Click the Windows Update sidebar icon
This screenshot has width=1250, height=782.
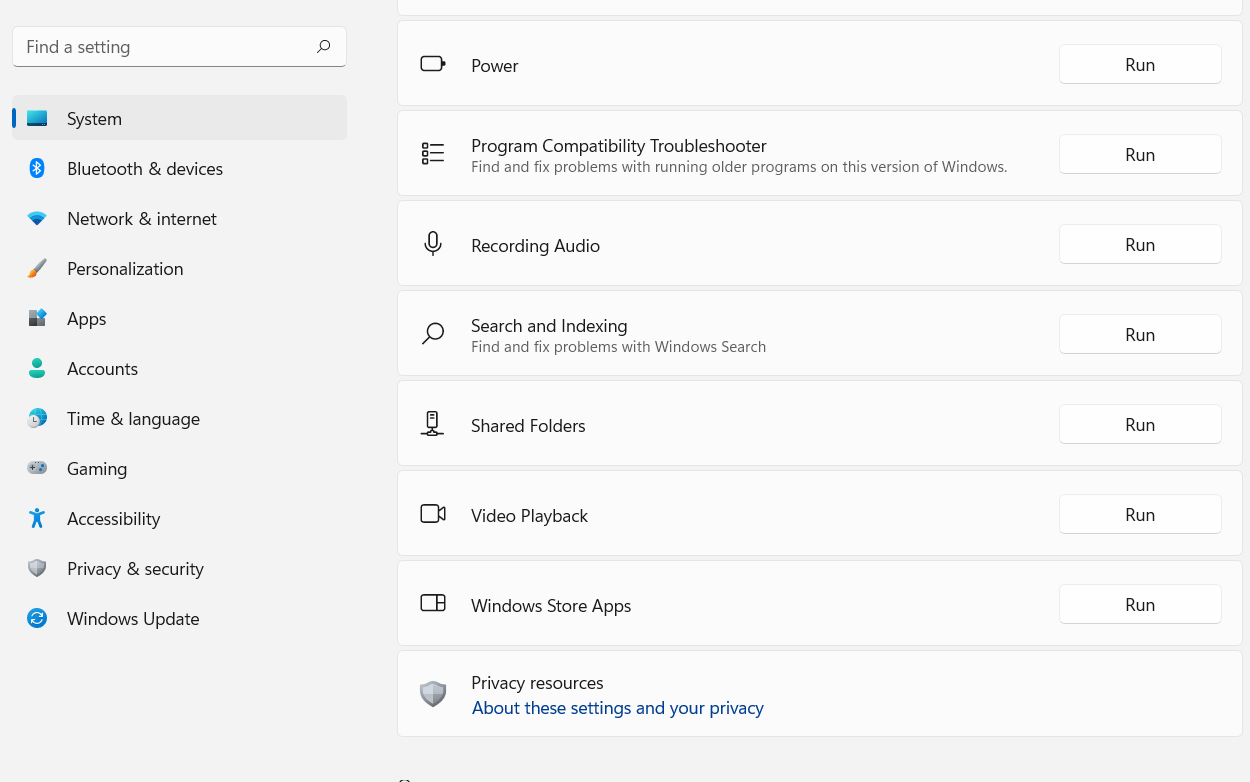click(x=37, y=618)
